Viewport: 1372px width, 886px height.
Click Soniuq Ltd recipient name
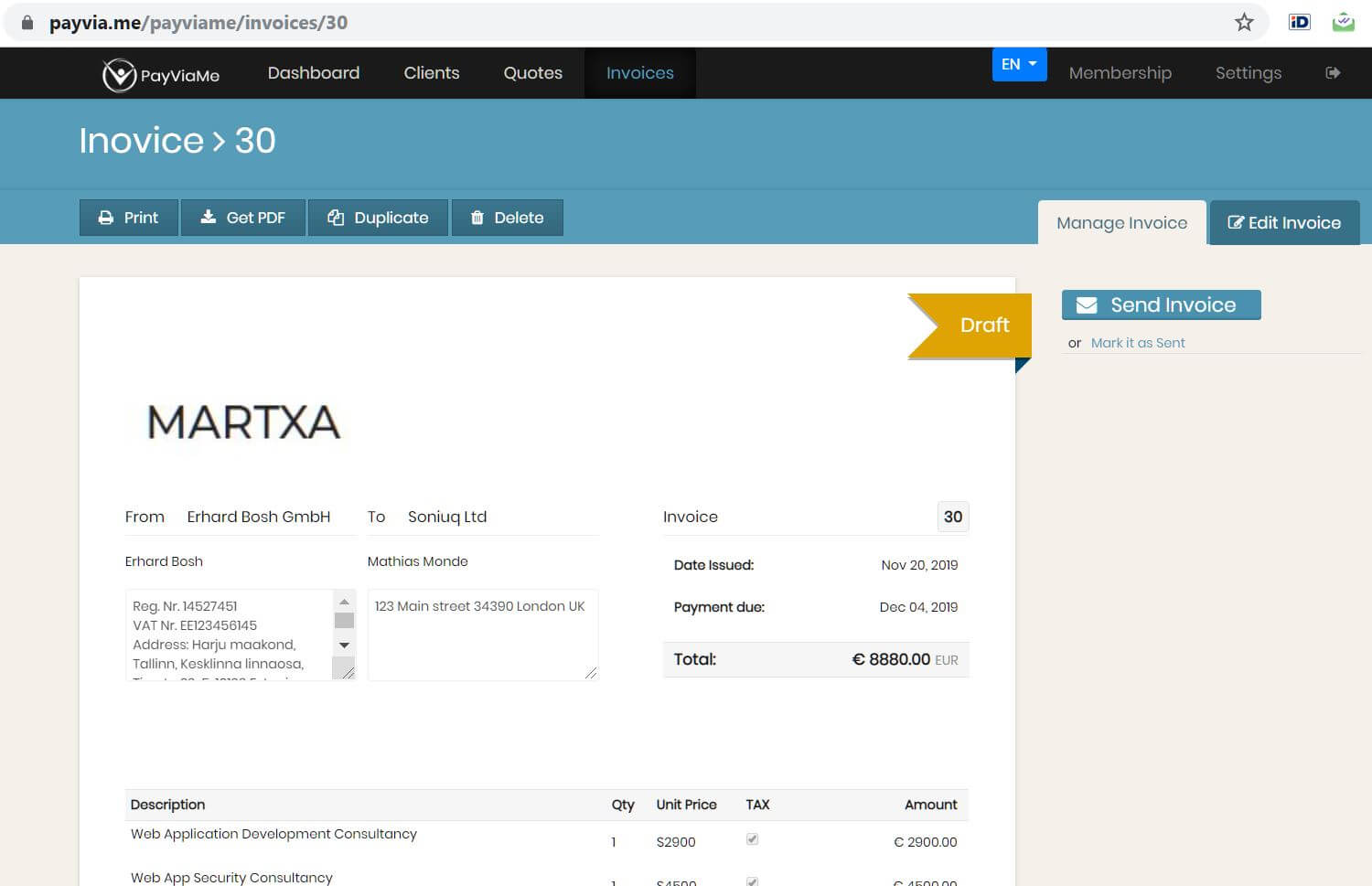(x=447, y=517)
